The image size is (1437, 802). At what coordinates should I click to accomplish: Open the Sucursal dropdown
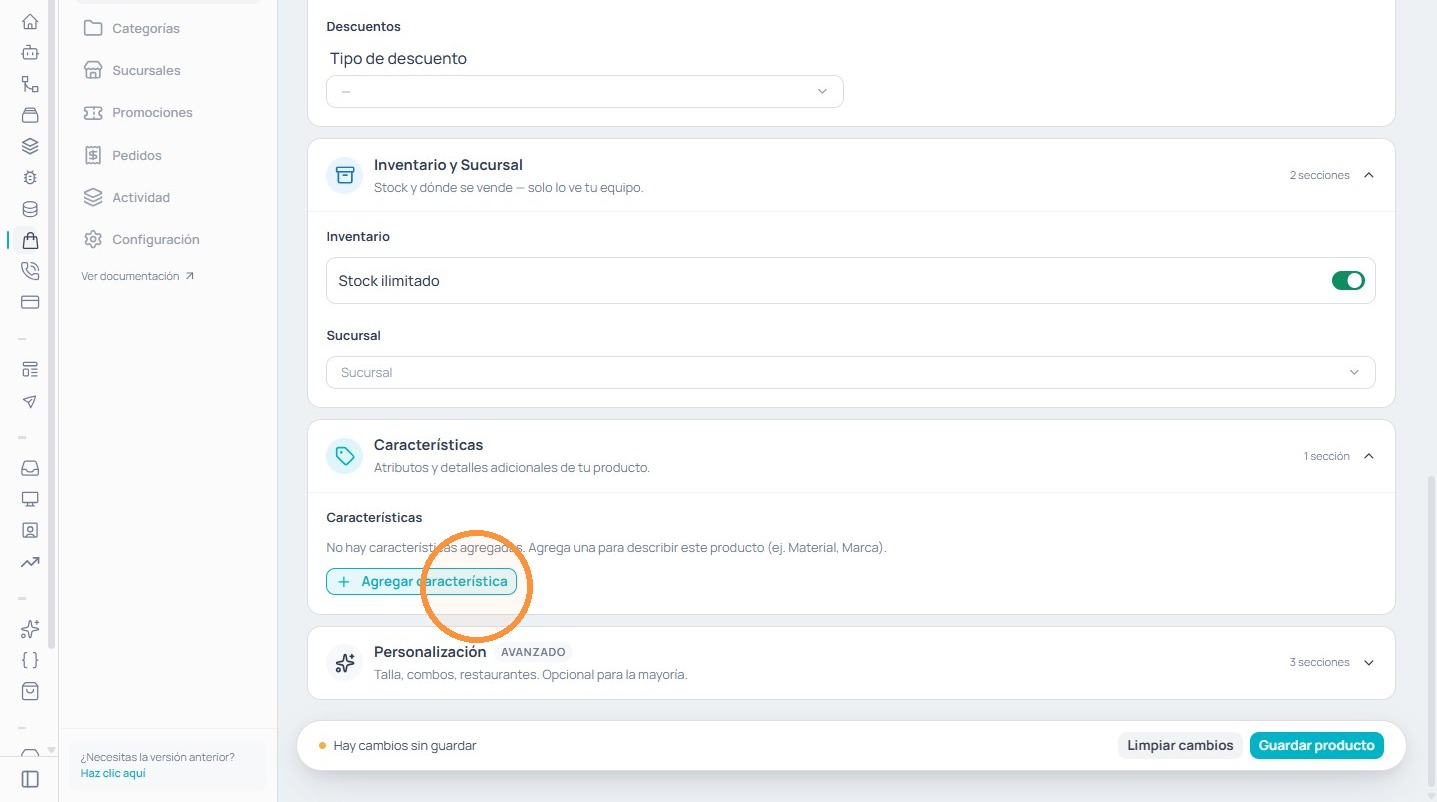[851, 372]
